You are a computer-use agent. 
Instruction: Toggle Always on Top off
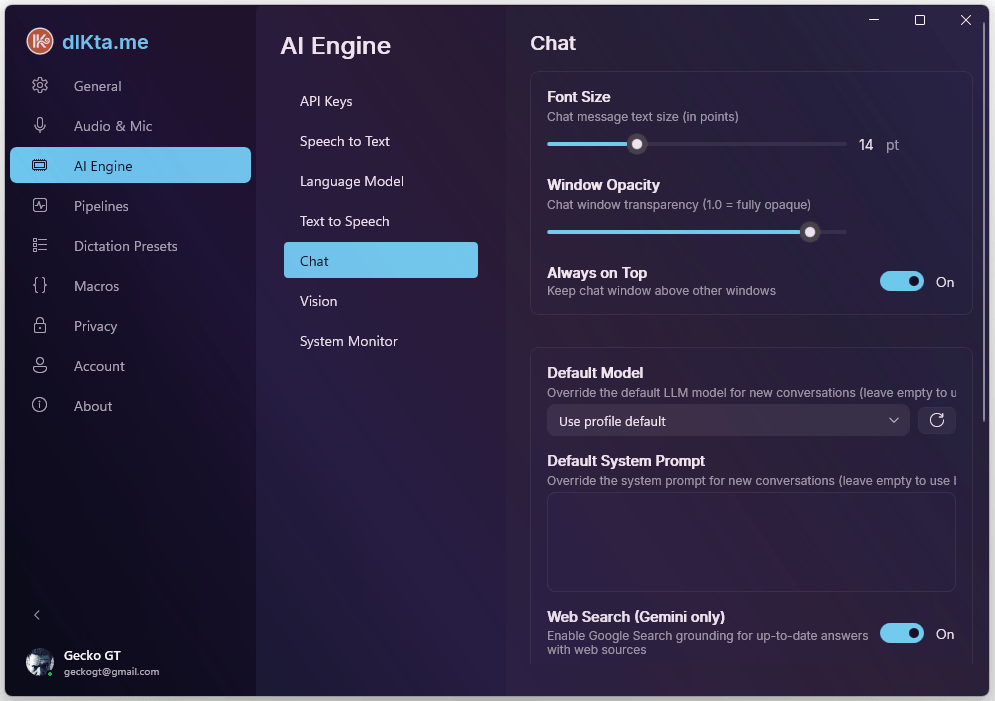point(901,281)
